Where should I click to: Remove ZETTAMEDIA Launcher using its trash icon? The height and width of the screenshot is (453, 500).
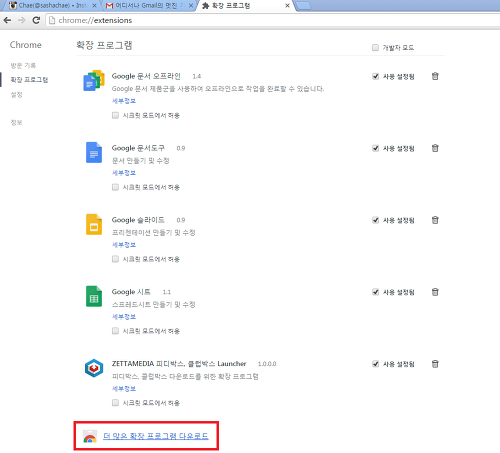pyautogui.click(x=435, y=364)
